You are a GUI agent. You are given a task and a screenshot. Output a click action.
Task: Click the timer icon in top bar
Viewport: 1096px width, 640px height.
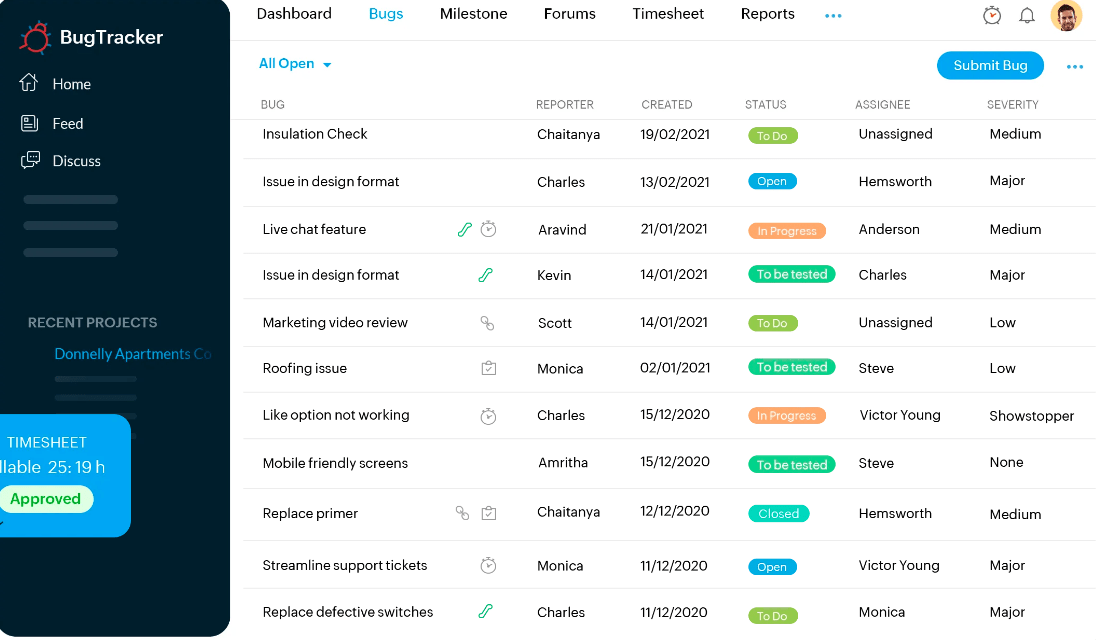(992, 15)
